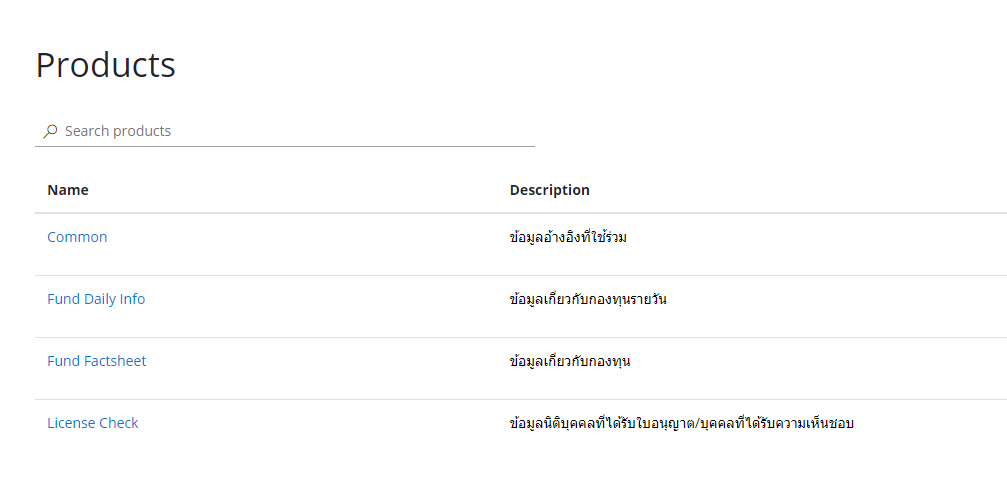The width and height of the screenshot is (1007, 486).
Task: Focus the Search products input field
Action: (290, 131)
